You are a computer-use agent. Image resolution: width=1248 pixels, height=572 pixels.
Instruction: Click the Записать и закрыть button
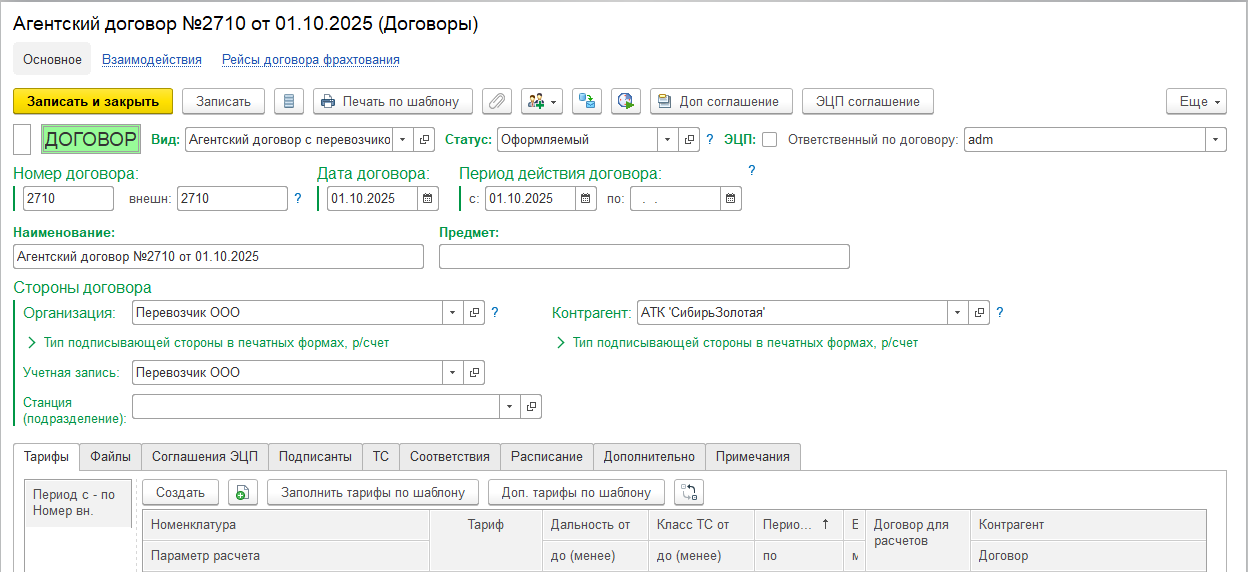pyautogui.click(x=93, y=101)
